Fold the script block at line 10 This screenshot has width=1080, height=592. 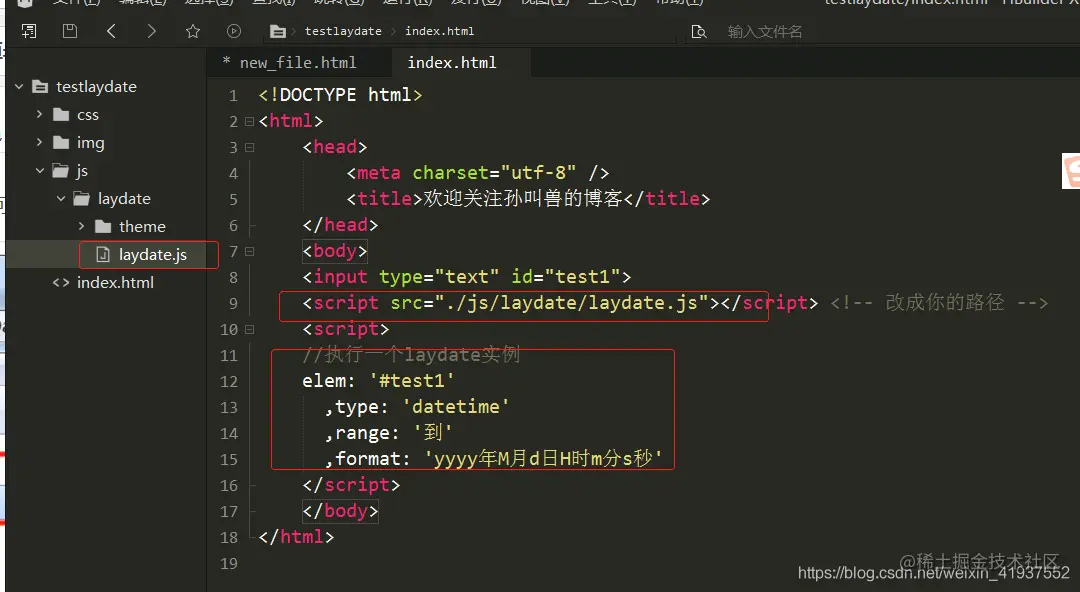249,329
